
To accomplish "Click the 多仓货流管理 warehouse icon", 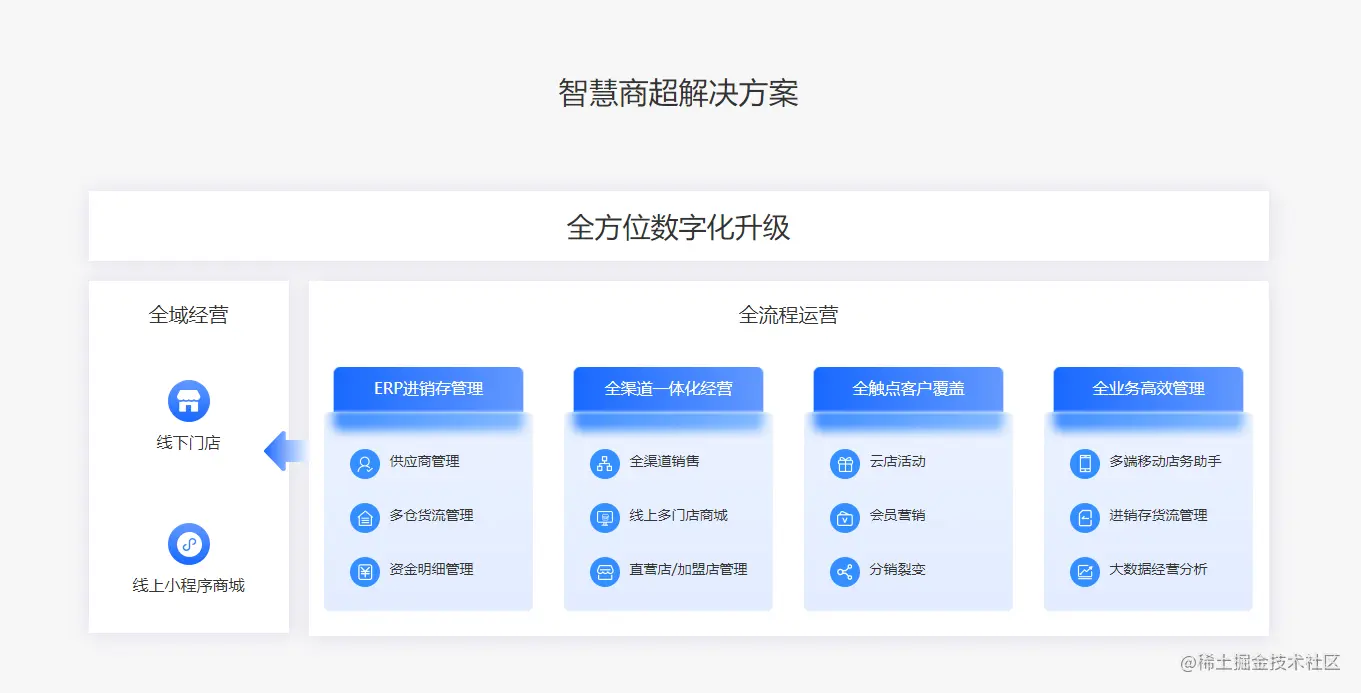I will 365,518.
